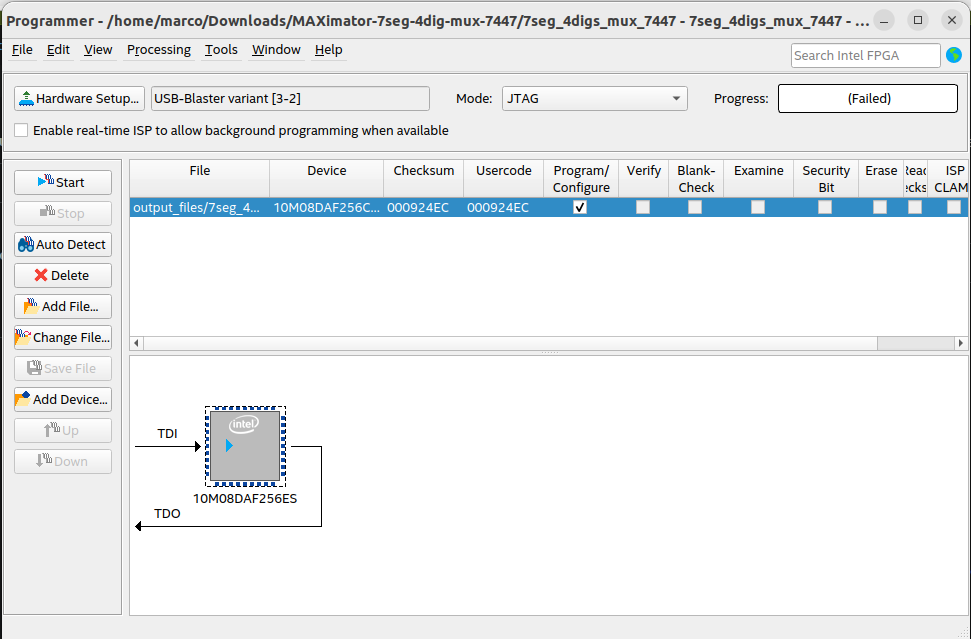Open the Add Device dialog

tap(63, 399)
